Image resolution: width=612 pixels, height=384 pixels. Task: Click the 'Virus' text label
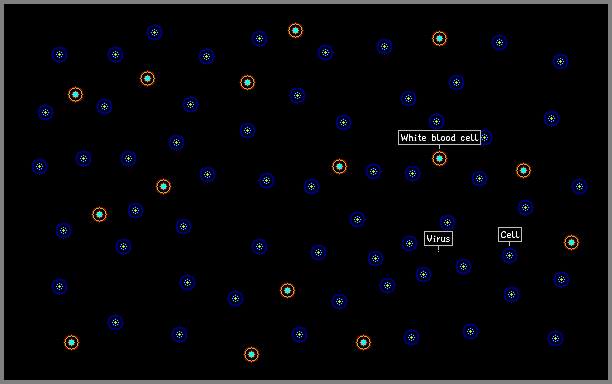click(438, 238)
